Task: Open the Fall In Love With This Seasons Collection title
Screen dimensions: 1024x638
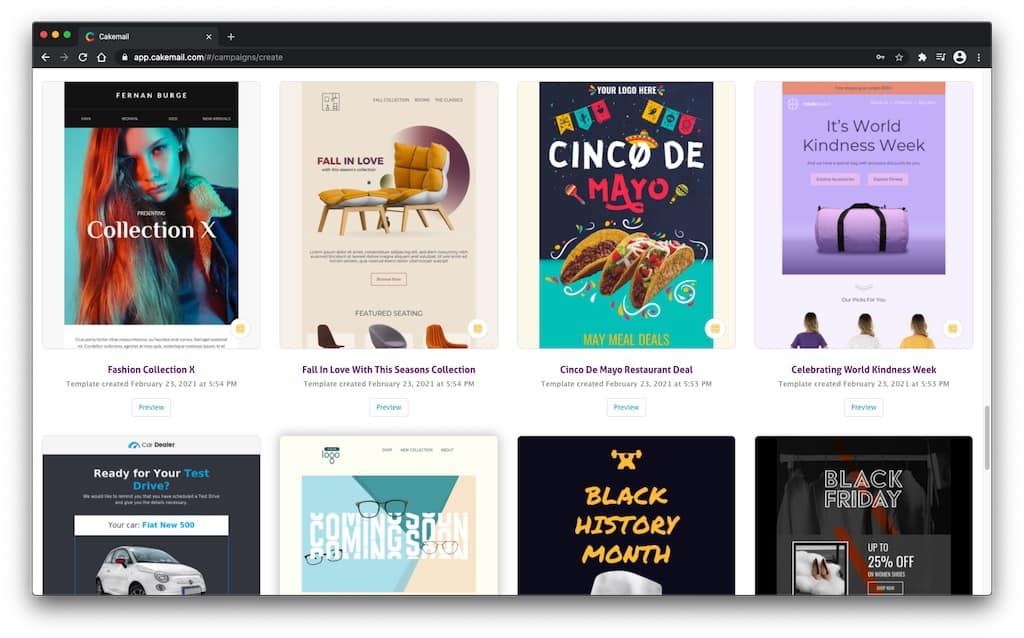Action: coord(389,370)
